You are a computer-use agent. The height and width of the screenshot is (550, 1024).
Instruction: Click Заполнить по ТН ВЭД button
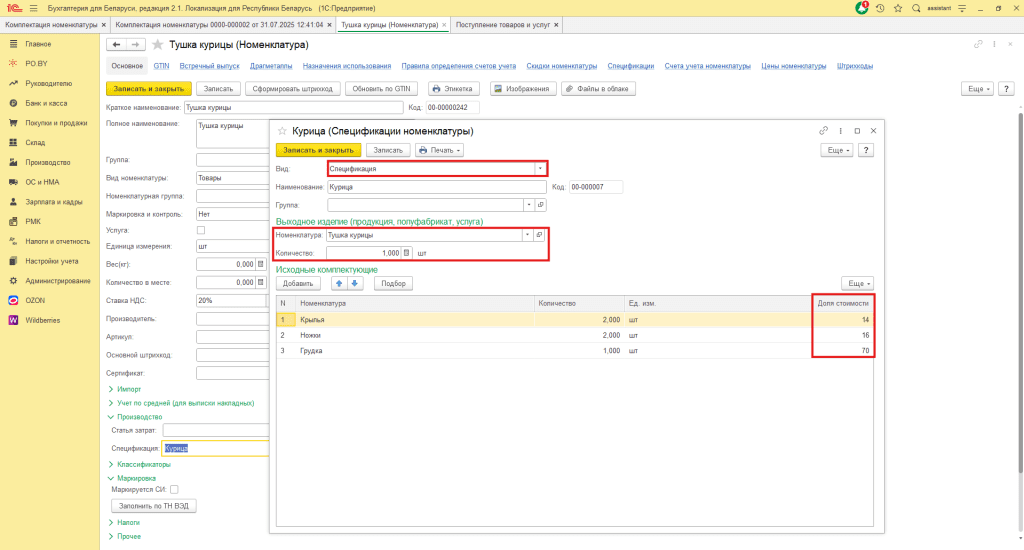coord(154,506)
